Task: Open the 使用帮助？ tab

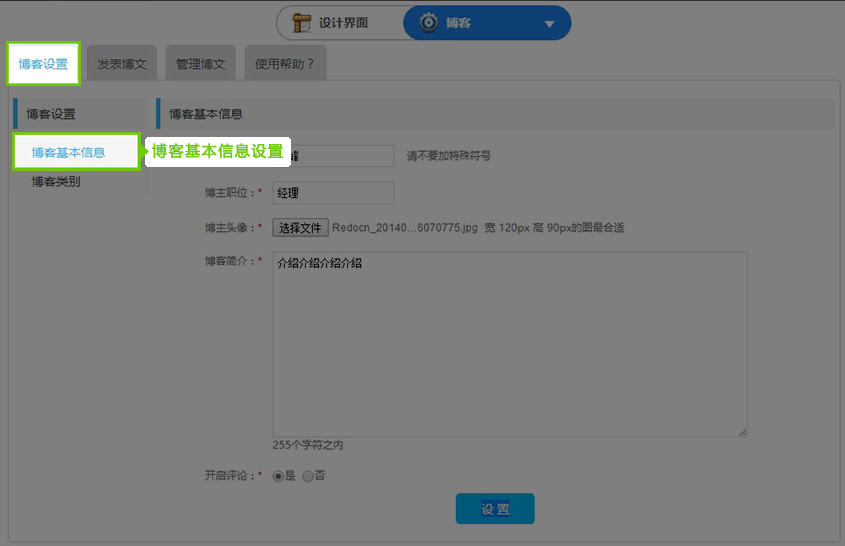Action: [284, 65]
